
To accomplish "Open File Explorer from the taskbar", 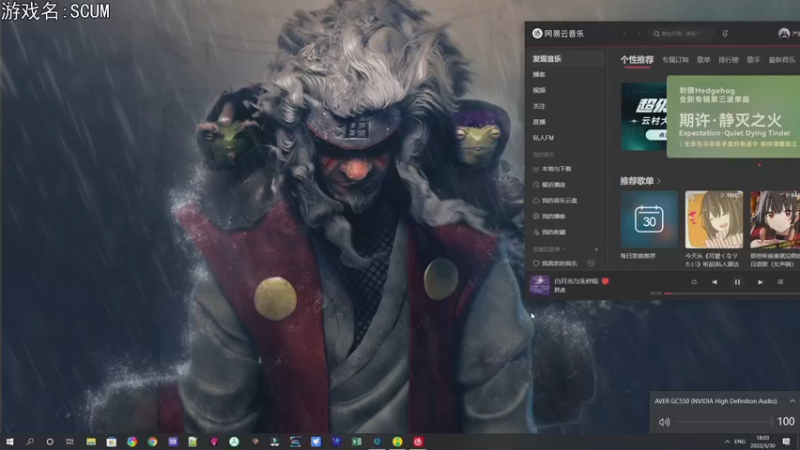I will (x=91, y=442).
